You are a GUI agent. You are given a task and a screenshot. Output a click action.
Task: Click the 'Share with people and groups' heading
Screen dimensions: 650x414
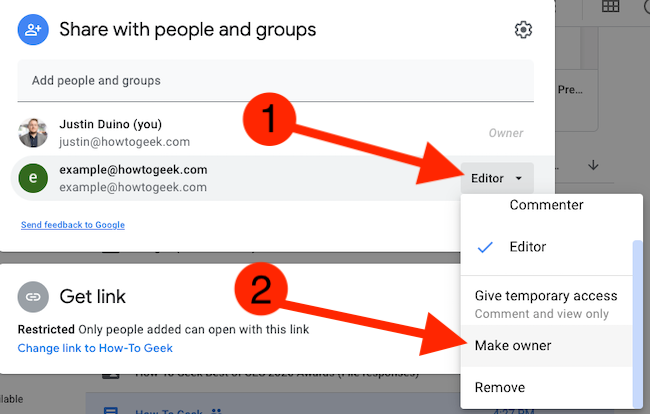point(187,30)
